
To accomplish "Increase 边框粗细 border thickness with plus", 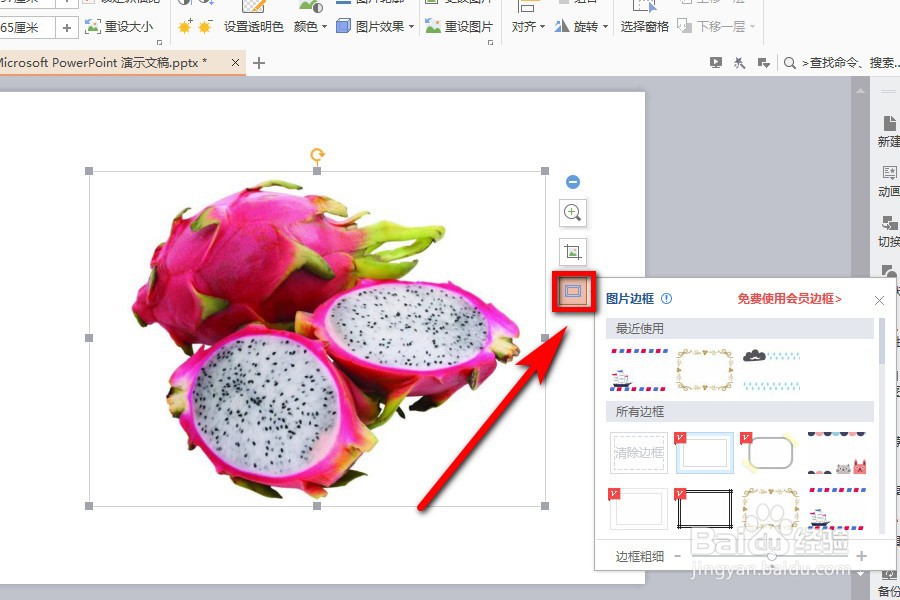I will [x=861, y=556].
